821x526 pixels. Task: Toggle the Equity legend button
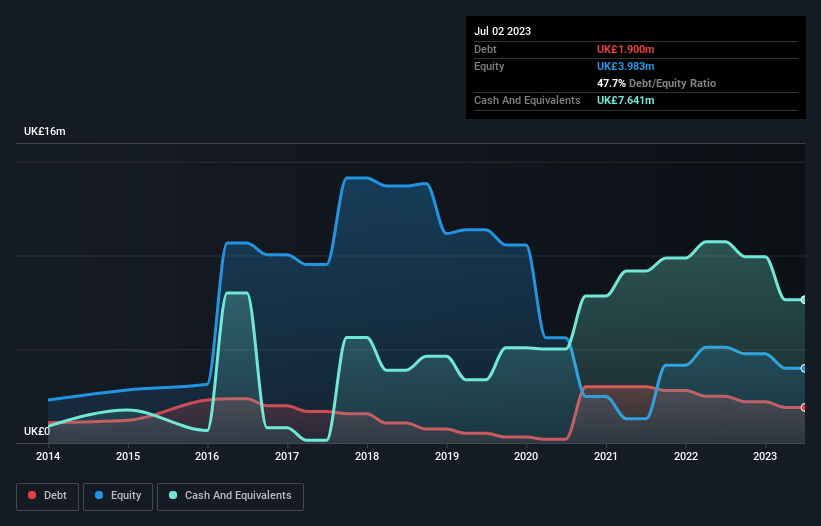click(118, 496)
